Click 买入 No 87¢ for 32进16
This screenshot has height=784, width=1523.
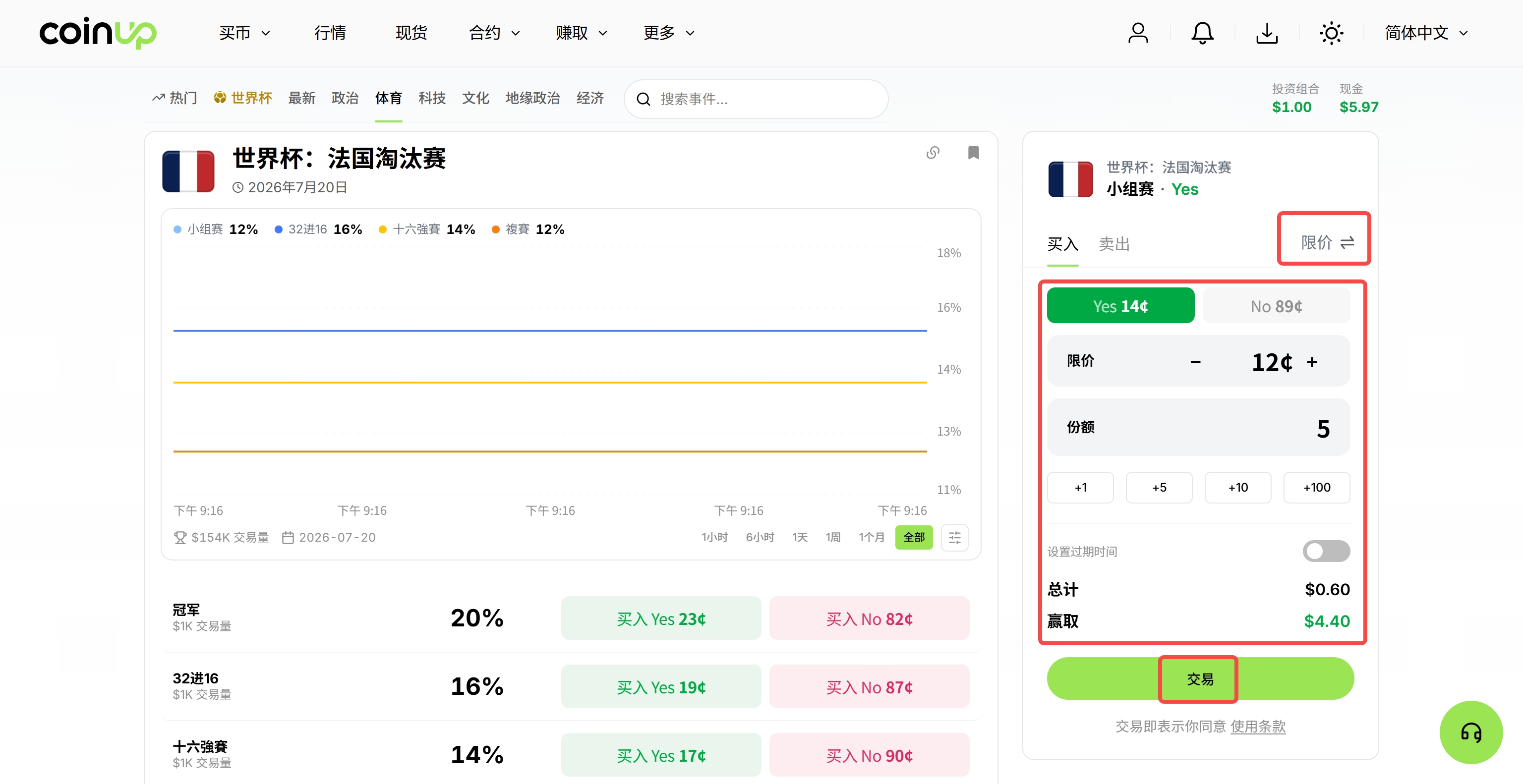[x=869, y=687]
